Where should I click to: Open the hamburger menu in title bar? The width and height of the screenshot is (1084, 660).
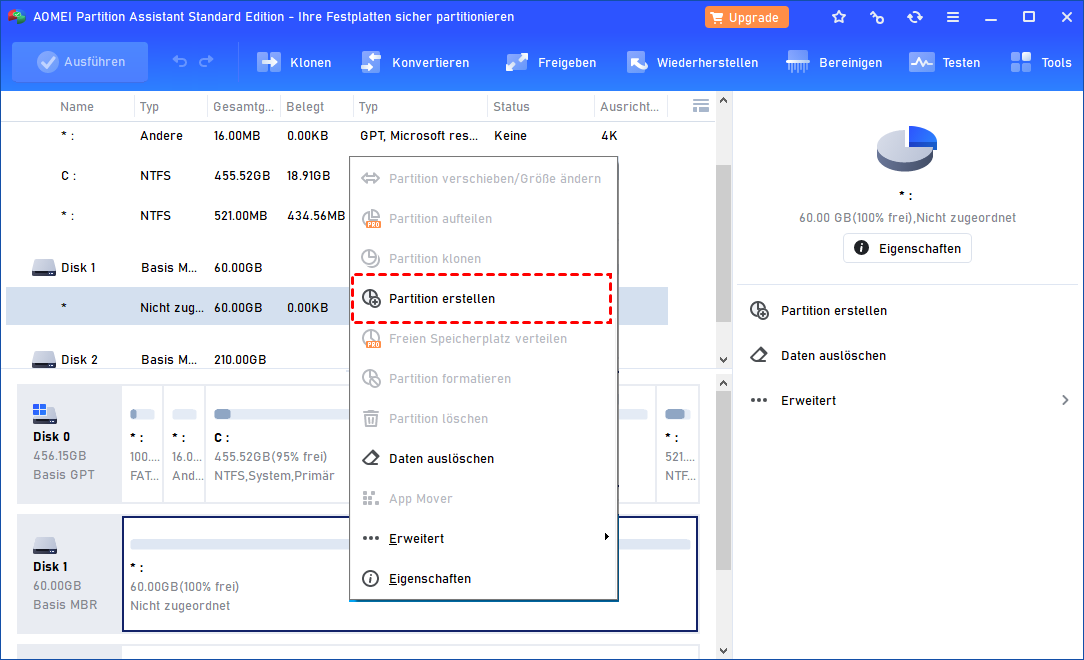pyautogui.click(x=953, y=17)
